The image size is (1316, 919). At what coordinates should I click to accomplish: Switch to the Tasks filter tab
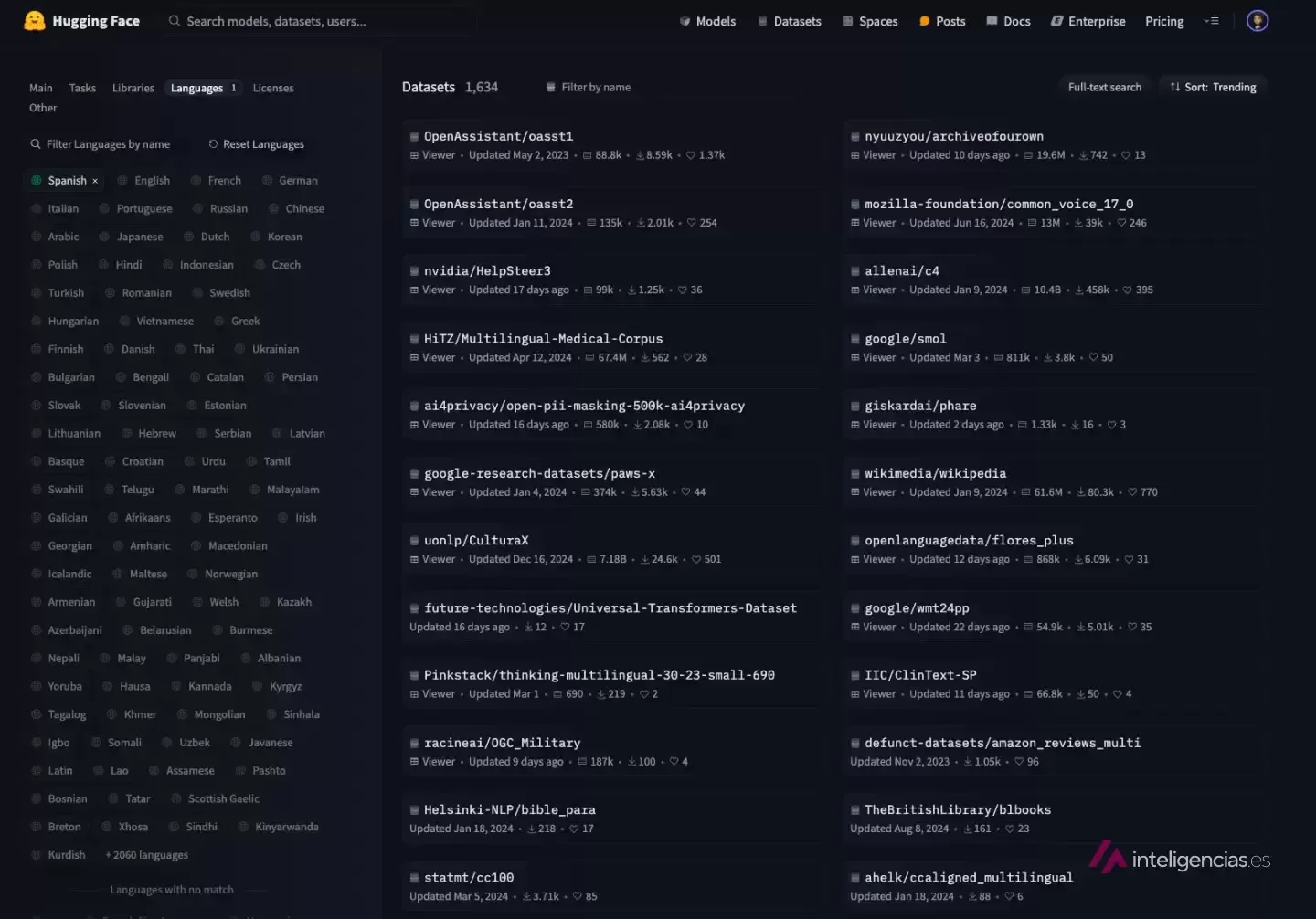[82, 89]
